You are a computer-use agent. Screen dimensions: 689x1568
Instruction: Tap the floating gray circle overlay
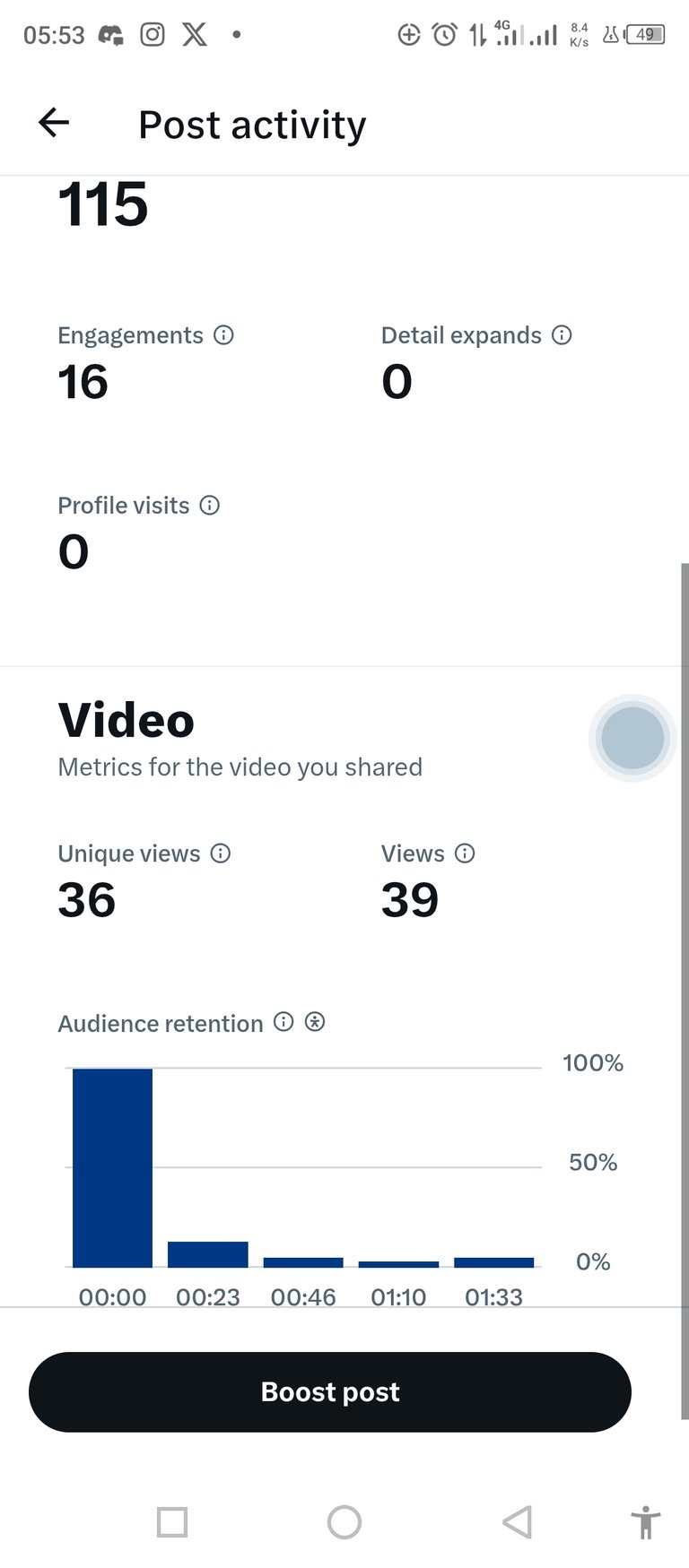point(632,738)
